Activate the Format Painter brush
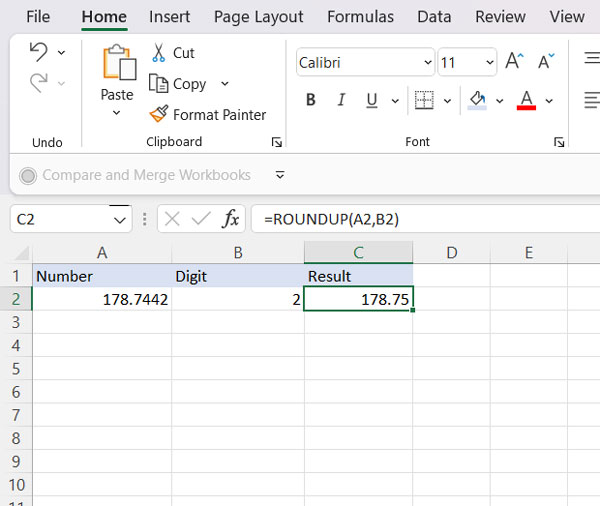The width and height of the screenshot is (600, 506). (x=158, y=114)
